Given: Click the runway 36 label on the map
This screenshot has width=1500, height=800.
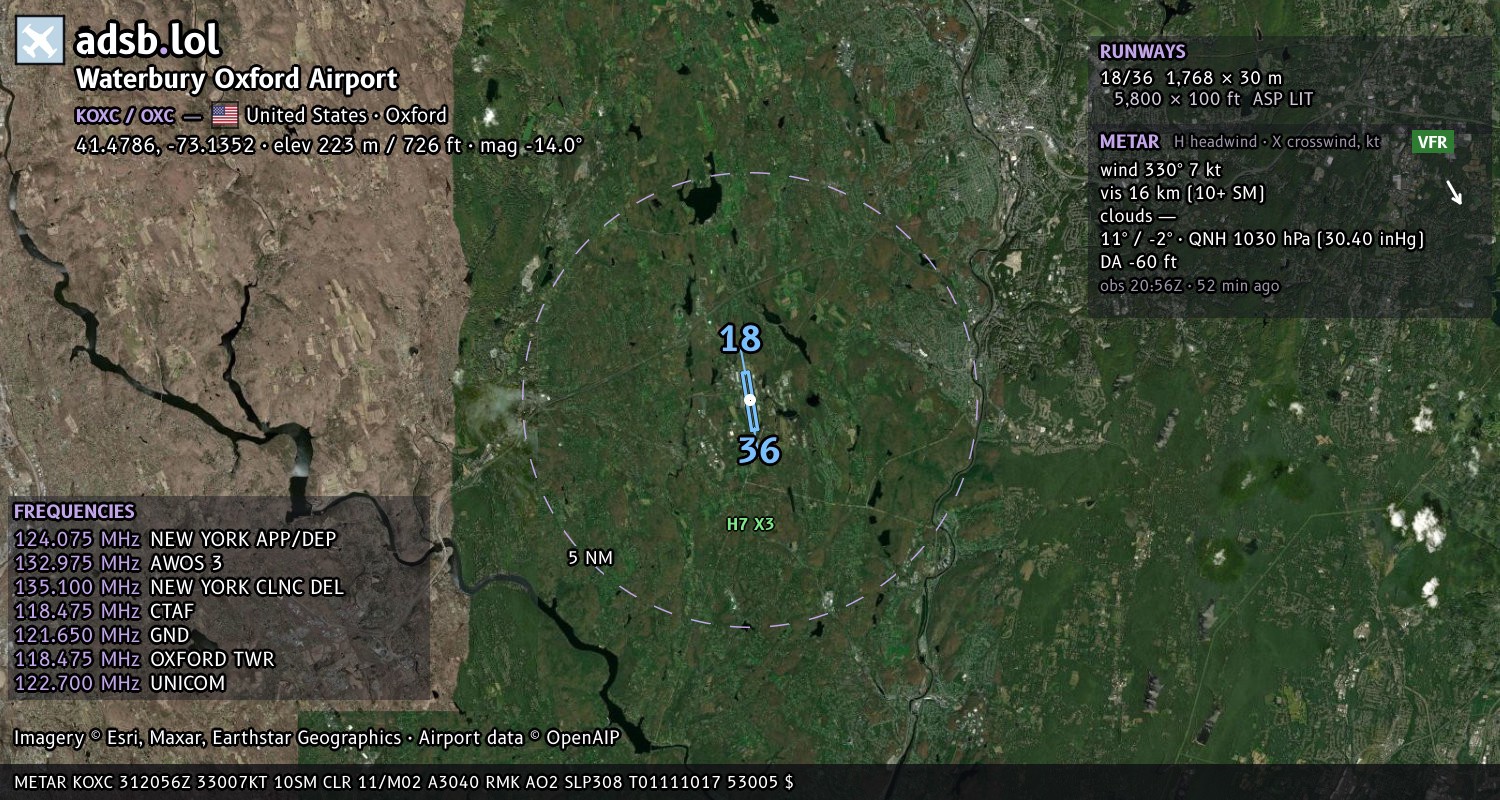Looking at the screenshot, I should coord(759,450).
